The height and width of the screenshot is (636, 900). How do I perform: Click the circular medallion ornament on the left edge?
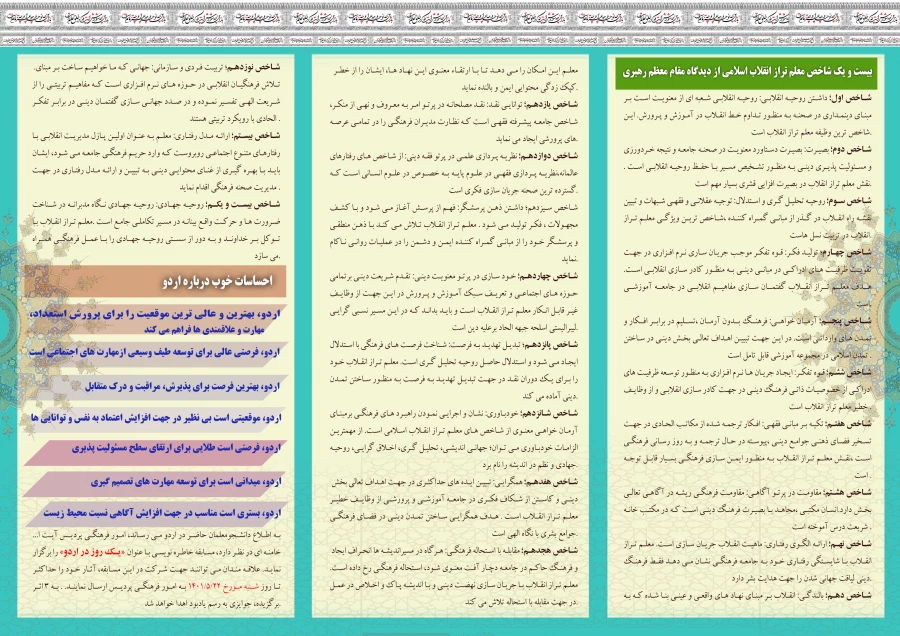pos(10,330)
